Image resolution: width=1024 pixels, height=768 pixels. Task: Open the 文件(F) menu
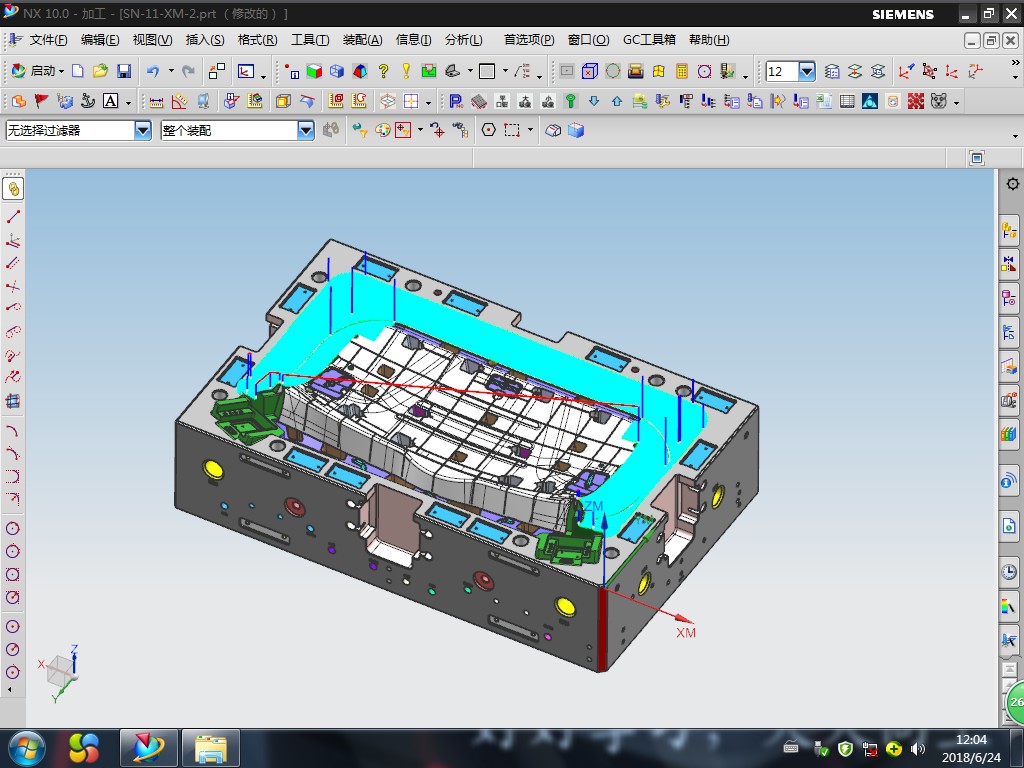coord(48,40)
